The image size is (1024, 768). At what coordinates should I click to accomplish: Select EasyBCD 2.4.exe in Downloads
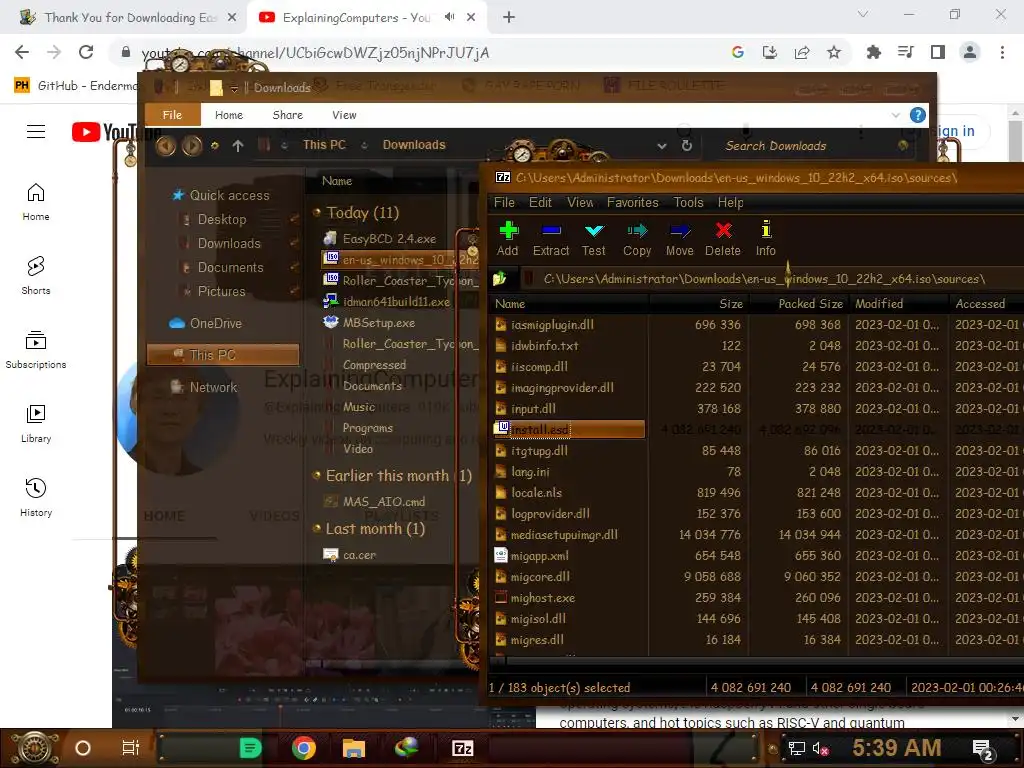389,238
